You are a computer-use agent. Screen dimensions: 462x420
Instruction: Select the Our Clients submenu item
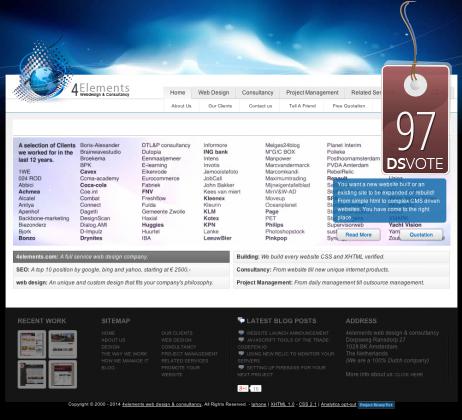point(220,106)
